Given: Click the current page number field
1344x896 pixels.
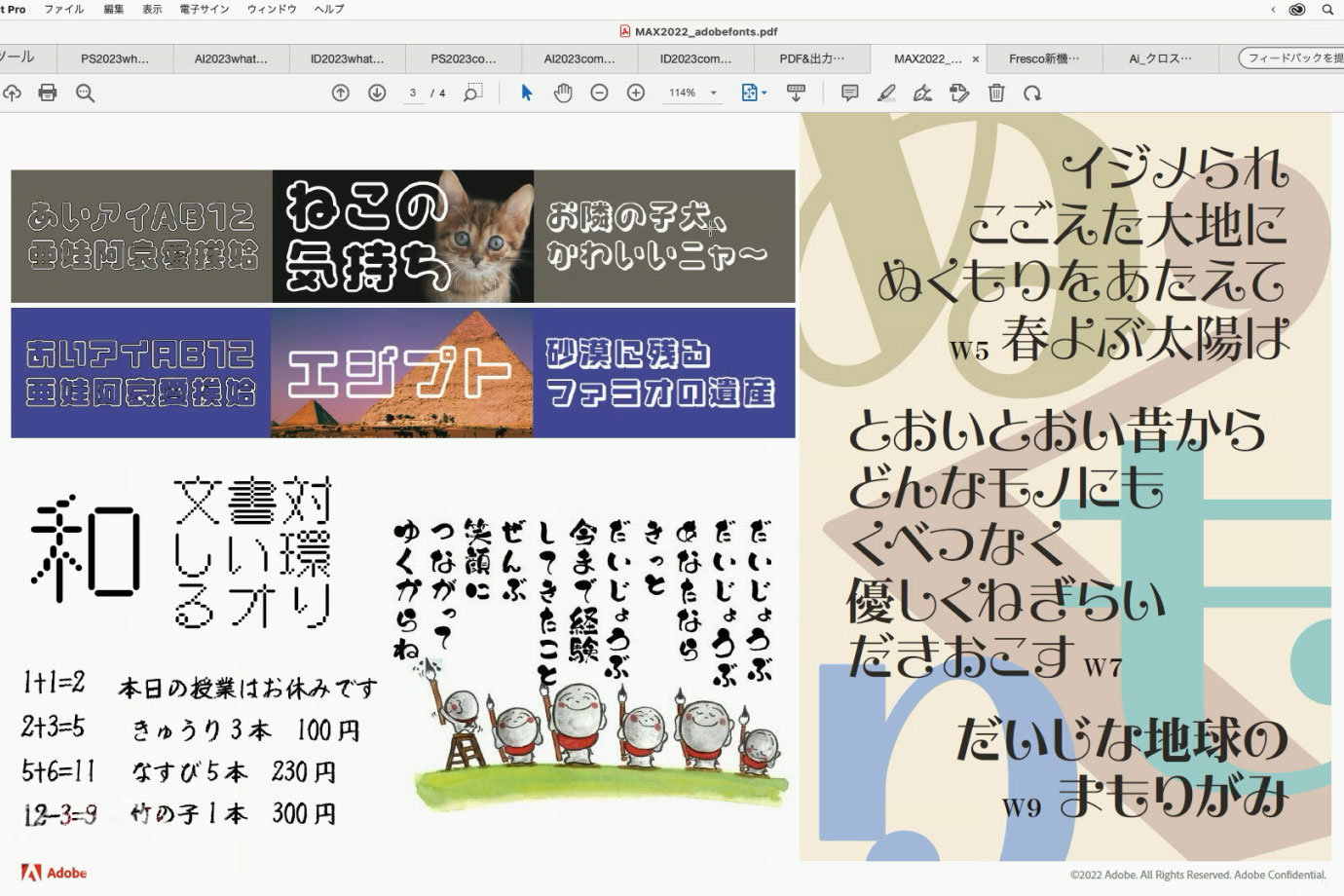Looking at the screenshot, I should coord(413,93).
